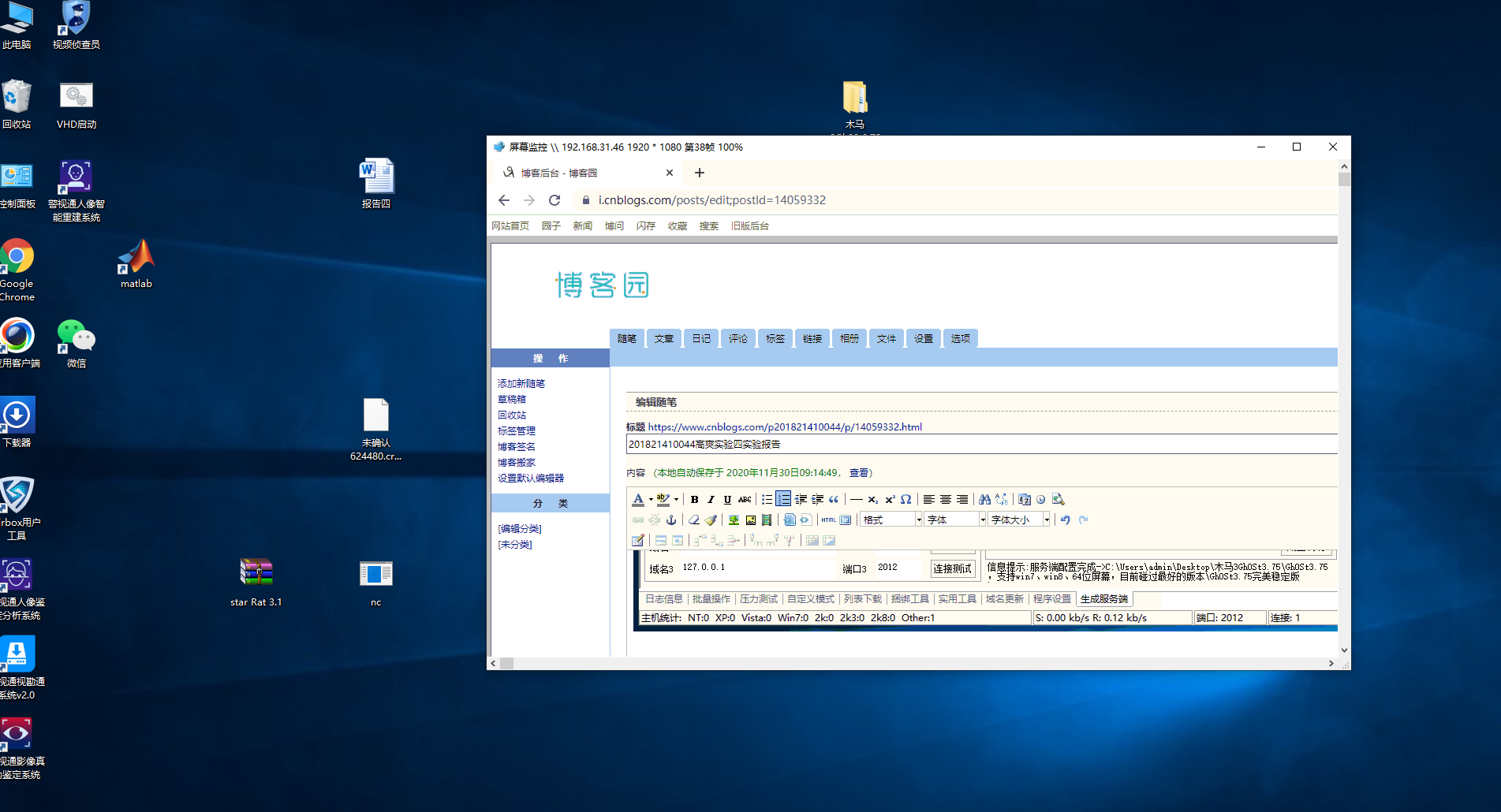The height and width of the screenshot is (812, 1501).
Task: Apply the text highlight color
Action: point(663,499)
